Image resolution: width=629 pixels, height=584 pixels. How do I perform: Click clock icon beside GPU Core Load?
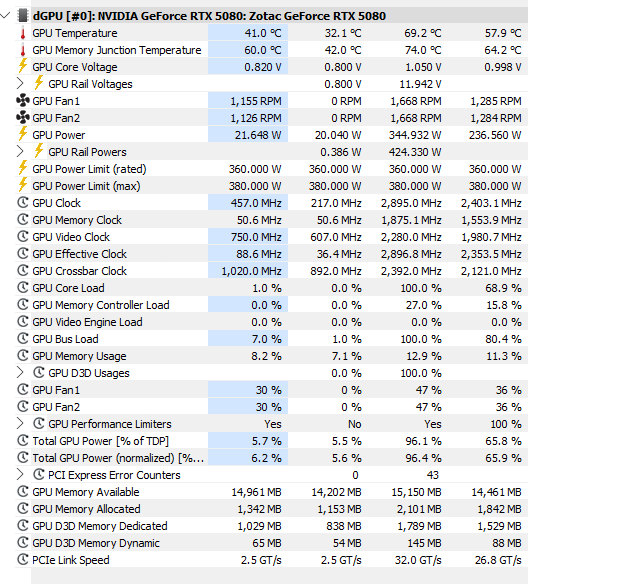(x=23, y=288)
